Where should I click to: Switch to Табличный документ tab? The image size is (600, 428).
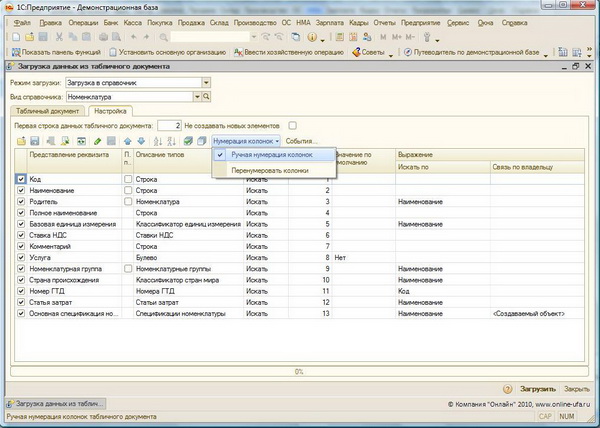click(x=47, y=111)
